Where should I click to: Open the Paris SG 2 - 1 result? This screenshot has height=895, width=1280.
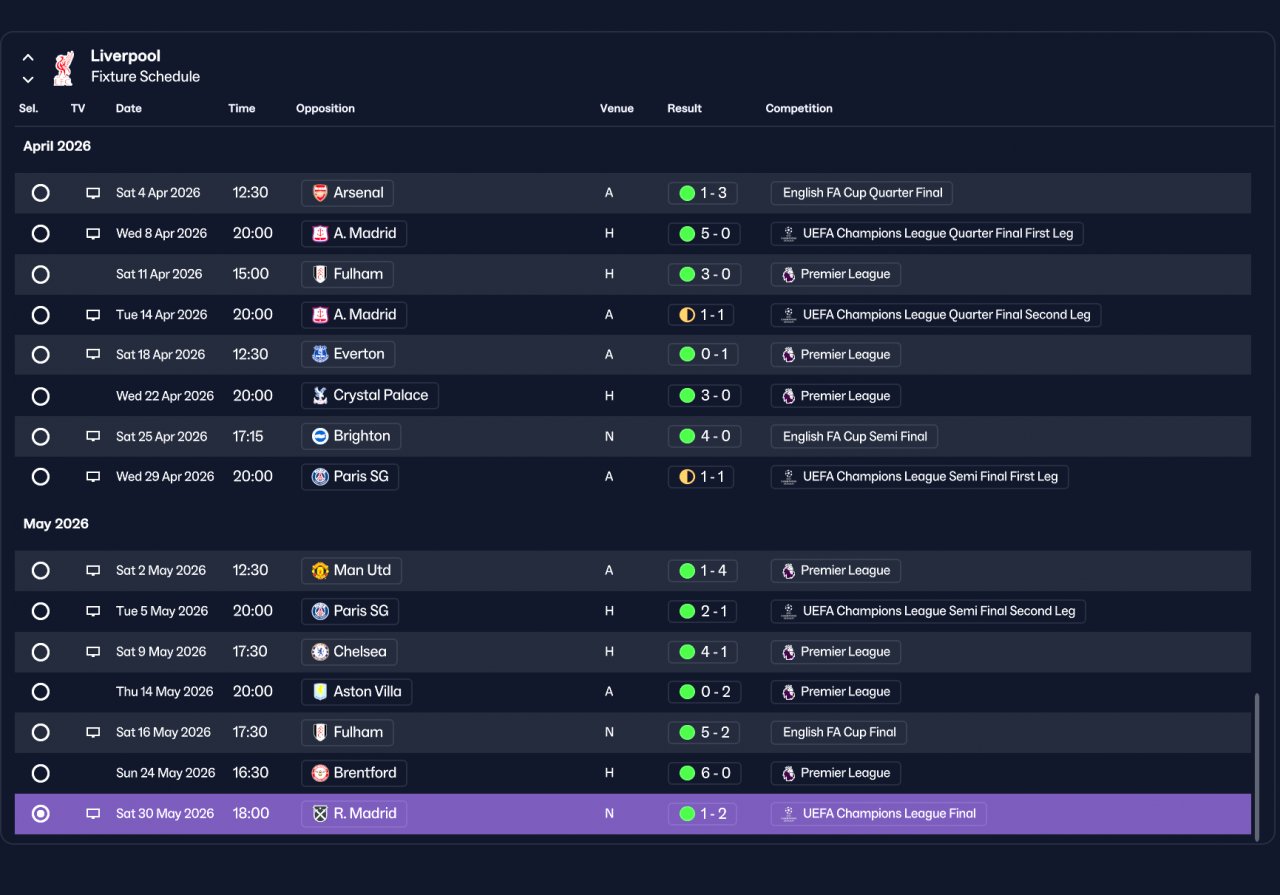click(701, 611)
